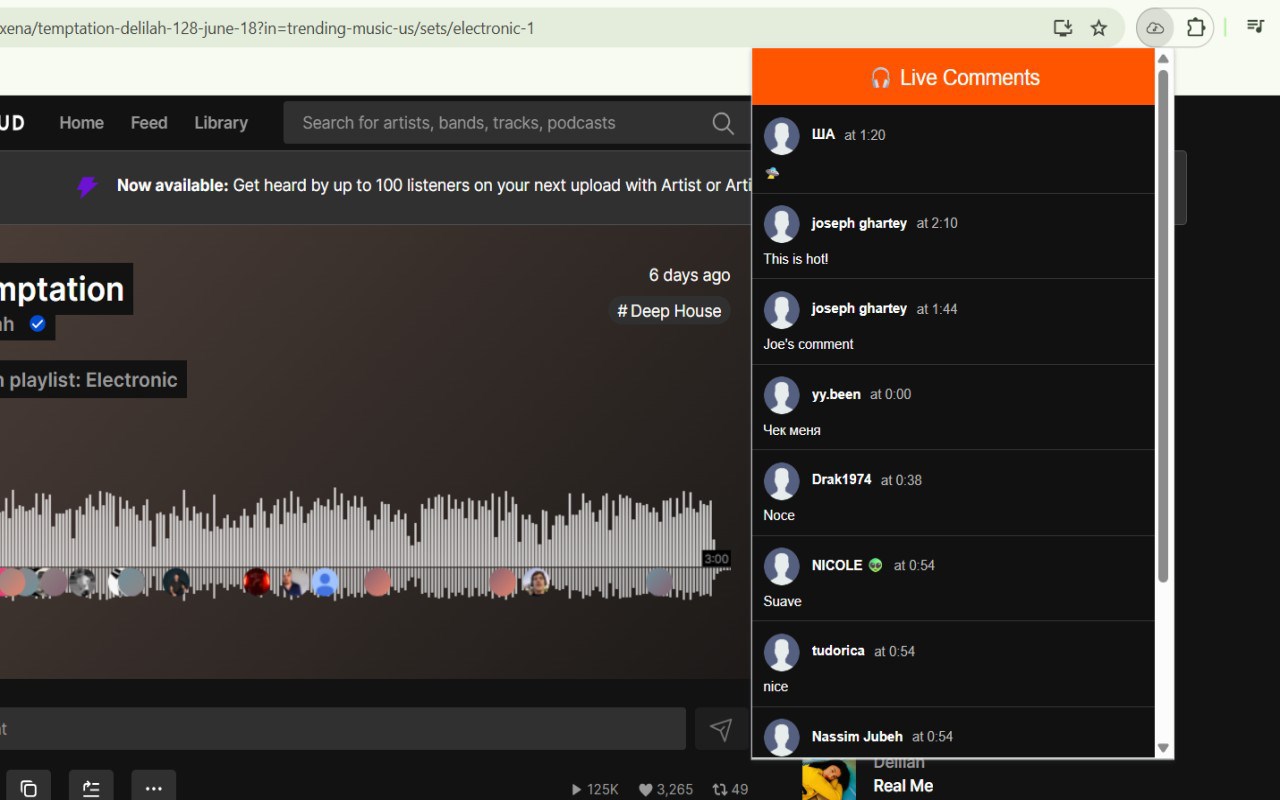Click the verified badge next to artist name
Image resolution: width=1280 pixels, height=800 pixels.
tap(38, 324)
